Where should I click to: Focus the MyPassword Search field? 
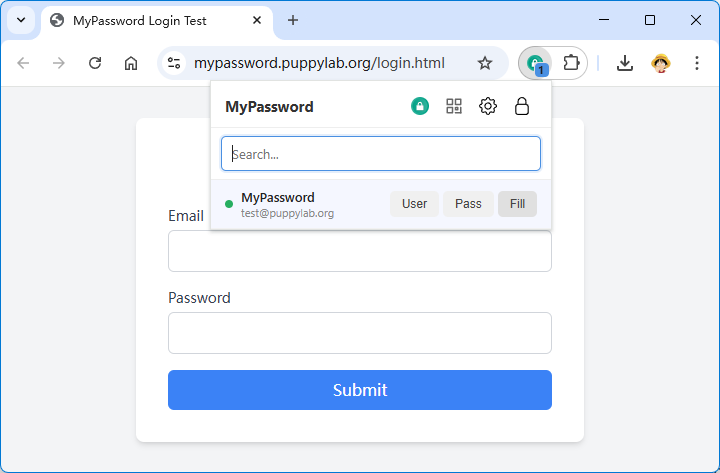[381, 154]
